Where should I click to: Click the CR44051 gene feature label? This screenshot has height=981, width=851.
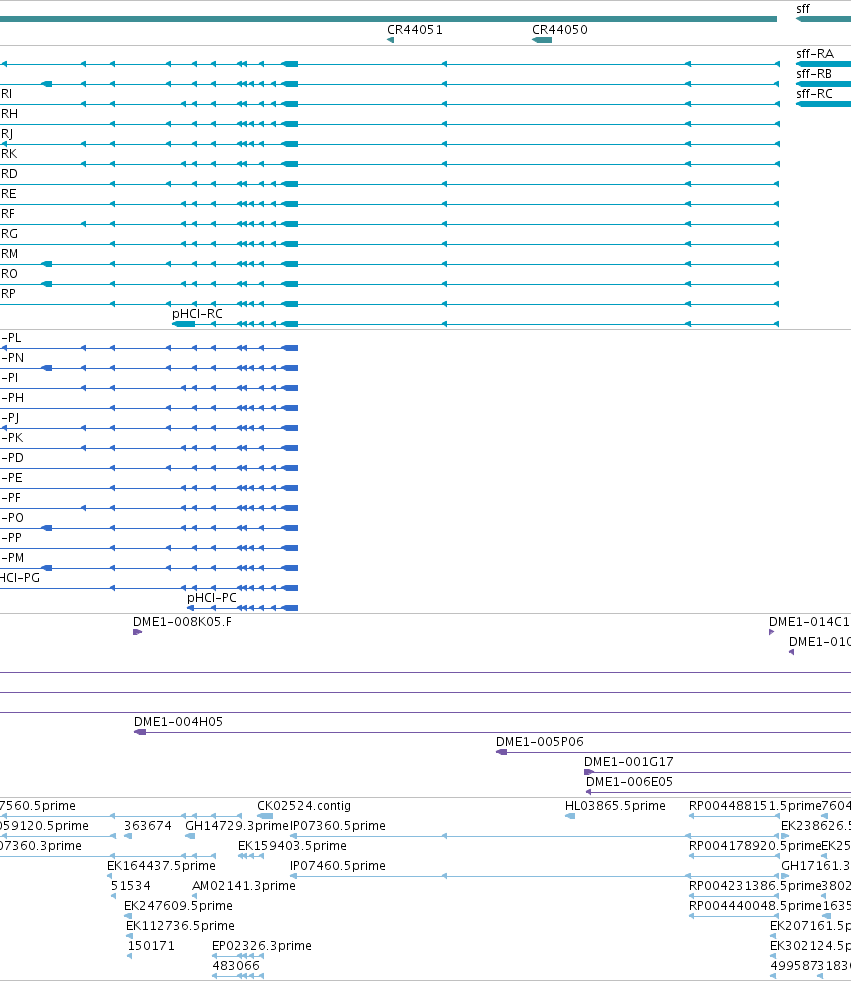pyautogui.click(x=414, y=29)
